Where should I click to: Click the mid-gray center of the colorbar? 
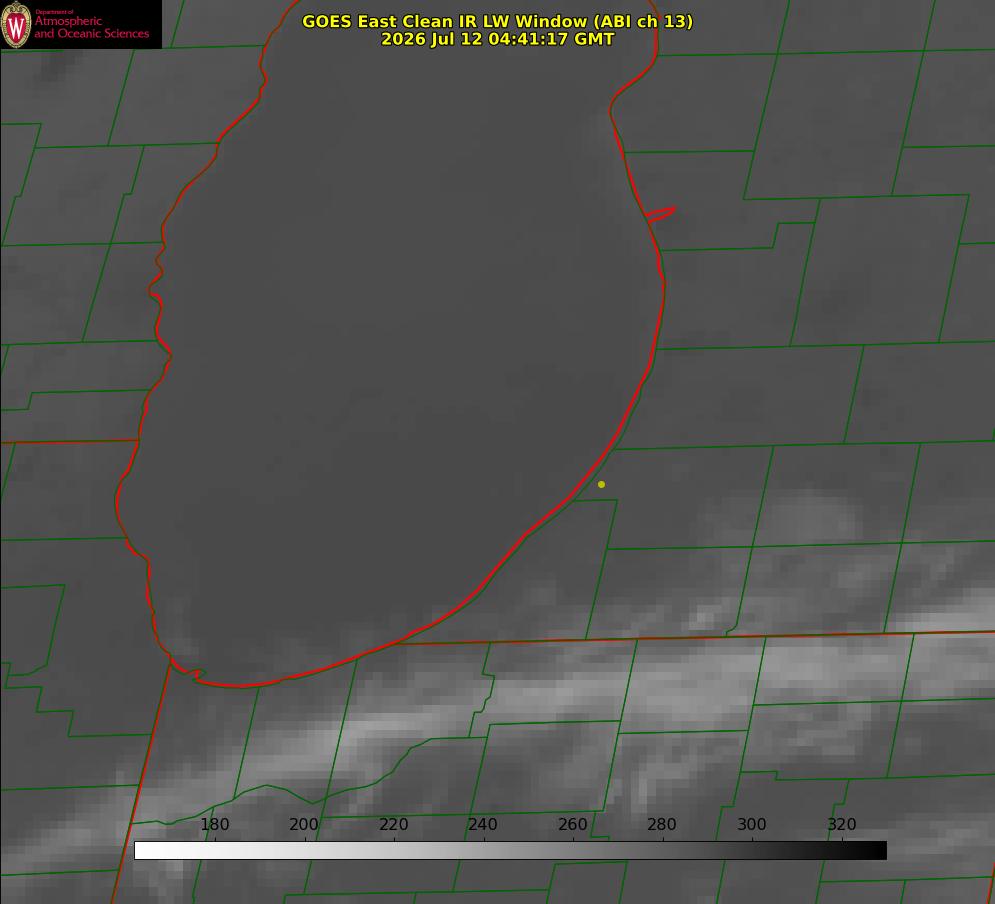(x=510, y=851)
